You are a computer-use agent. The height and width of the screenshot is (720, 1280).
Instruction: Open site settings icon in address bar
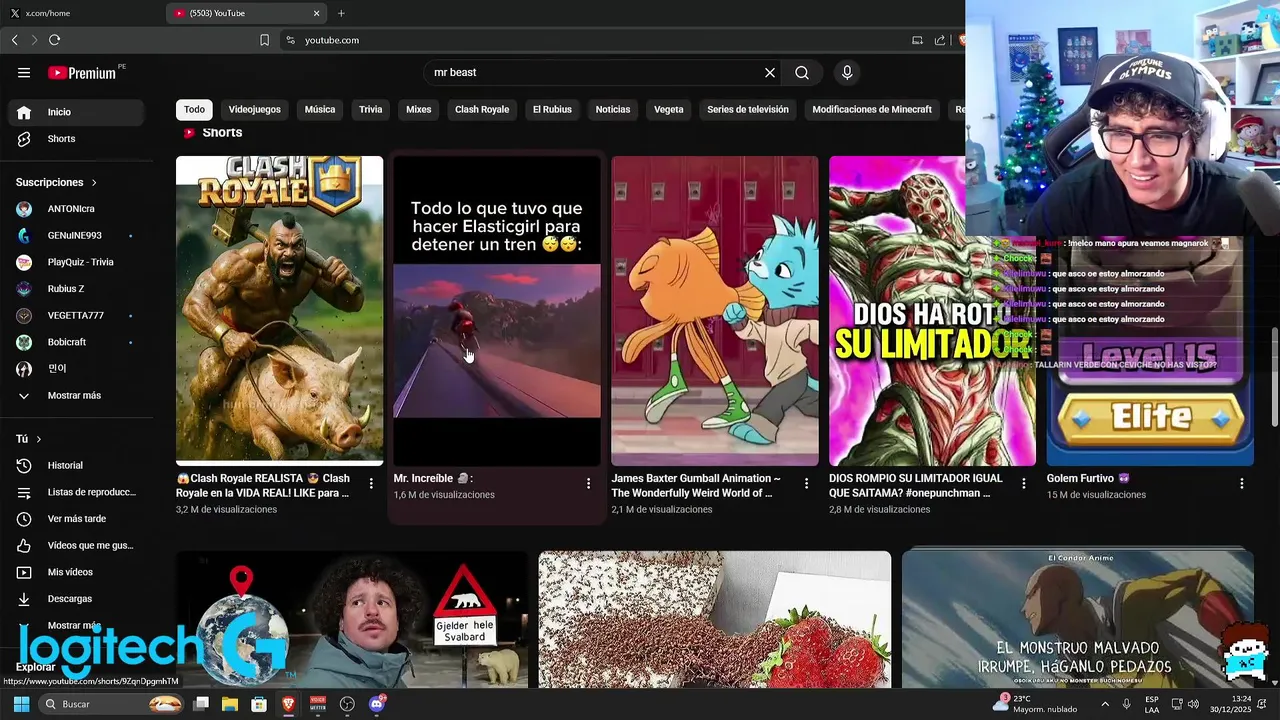tap(290, 40)
